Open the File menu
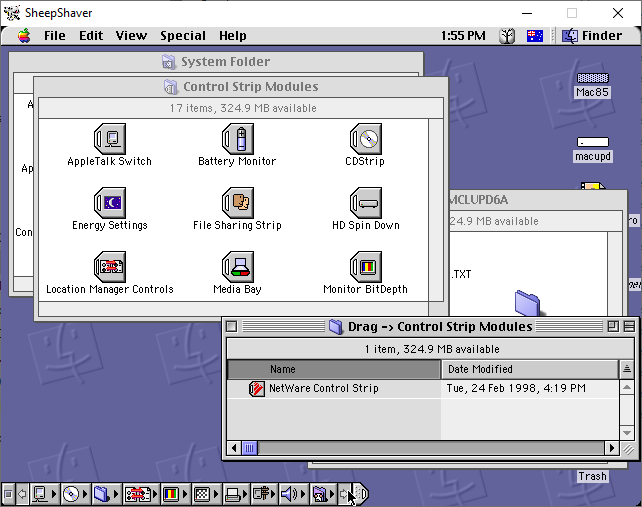The height and width of the screenshot is (507, 642). click(55, 36)
